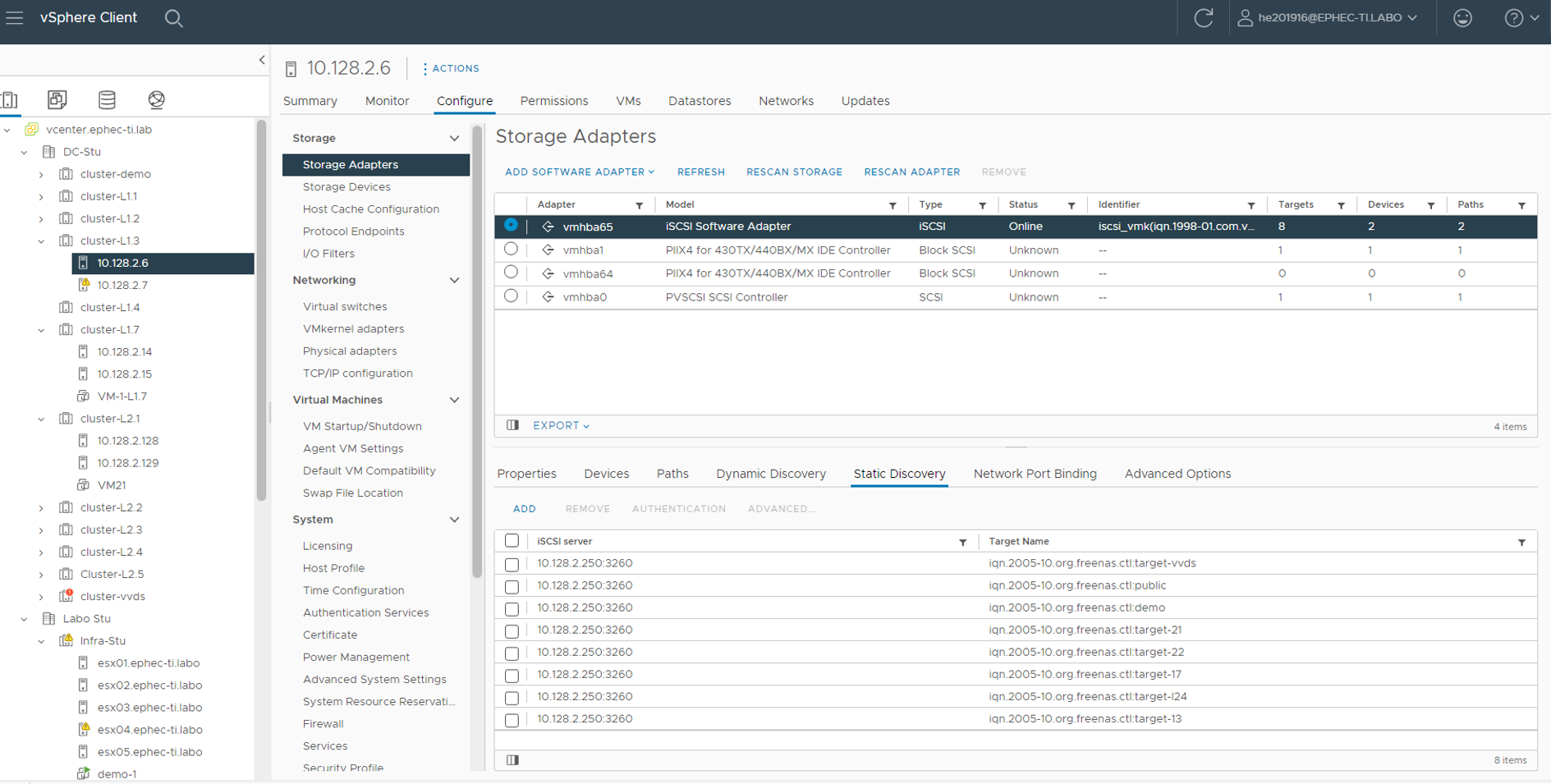Viewport: 1551px width, 784px height.
Task: Check the target-22 row checkbox
Action: 512,653
